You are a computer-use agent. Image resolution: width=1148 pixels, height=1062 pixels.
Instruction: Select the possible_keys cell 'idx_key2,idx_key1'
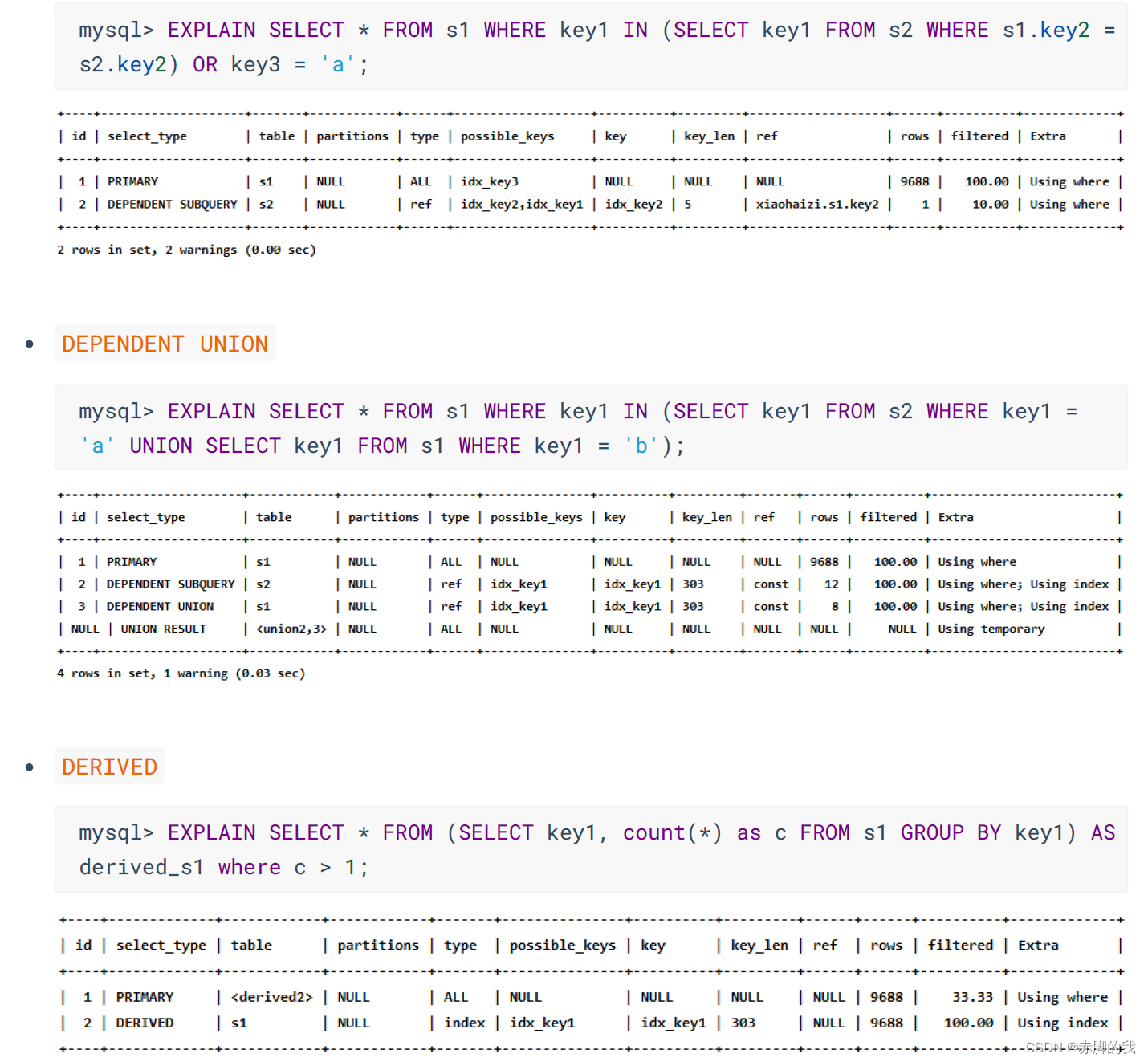(522, 205)
